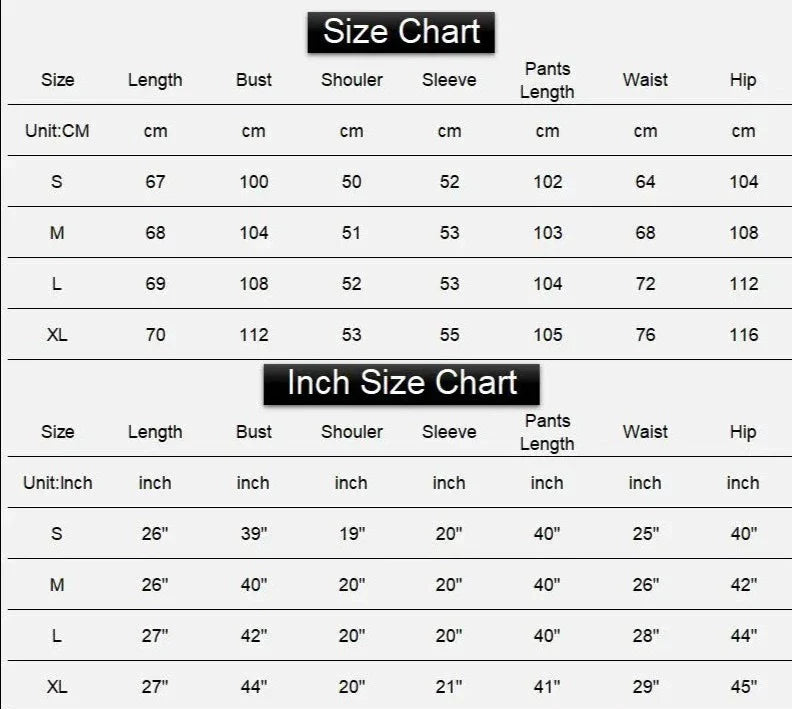
Task: Click the Size Chart title banner
Action: point(401,32)
